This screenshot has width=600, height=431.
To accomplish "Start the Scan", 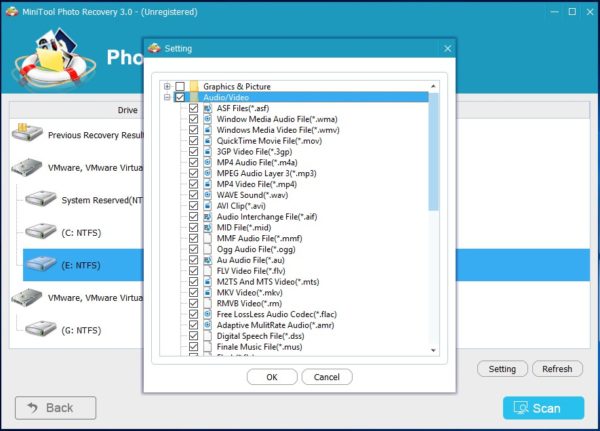I will point(543,408).
